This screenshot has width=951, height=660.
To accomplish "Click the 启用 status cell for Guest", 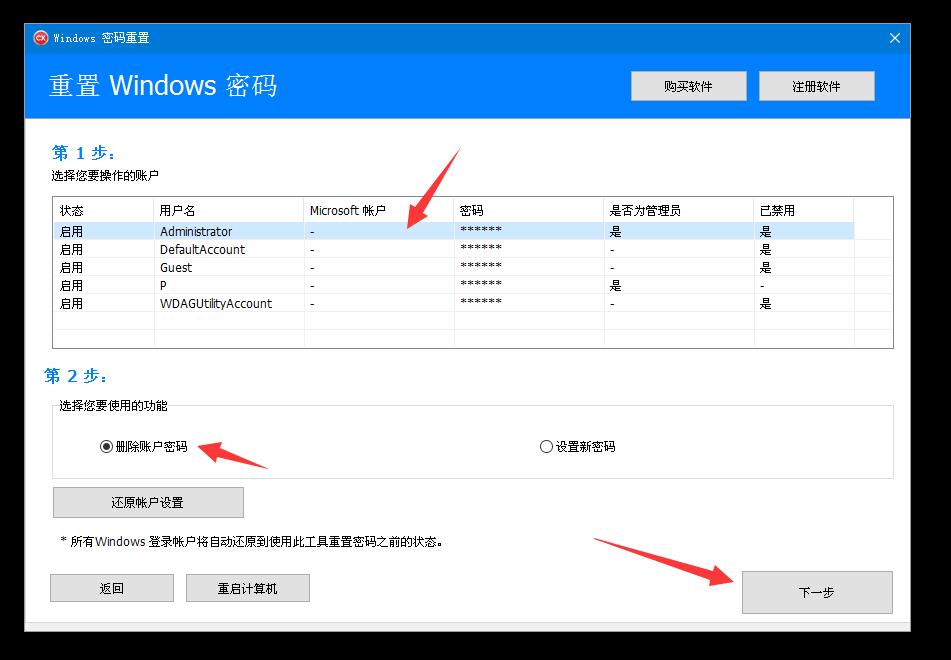I will [72, 268].
